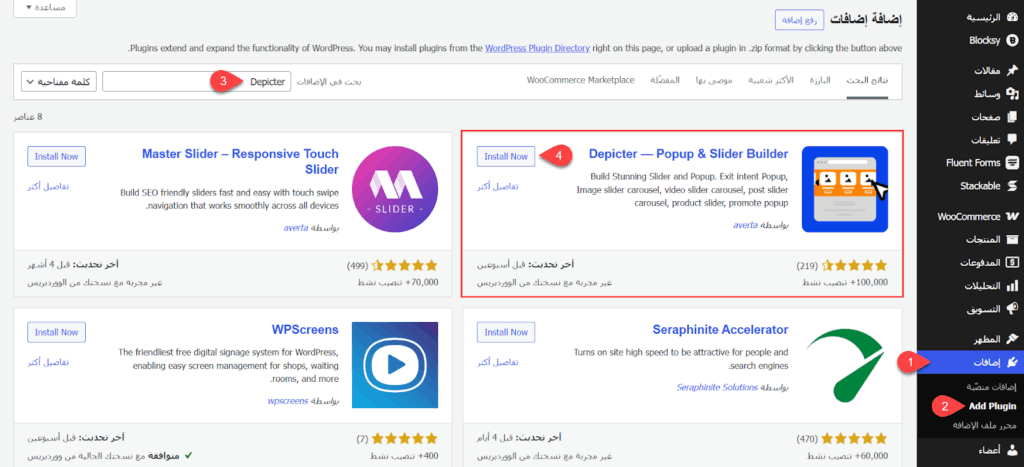Open the Payments (المدفوعات) icon
The width and height of the screenshot is (1024, 467).
(1012, 263)
